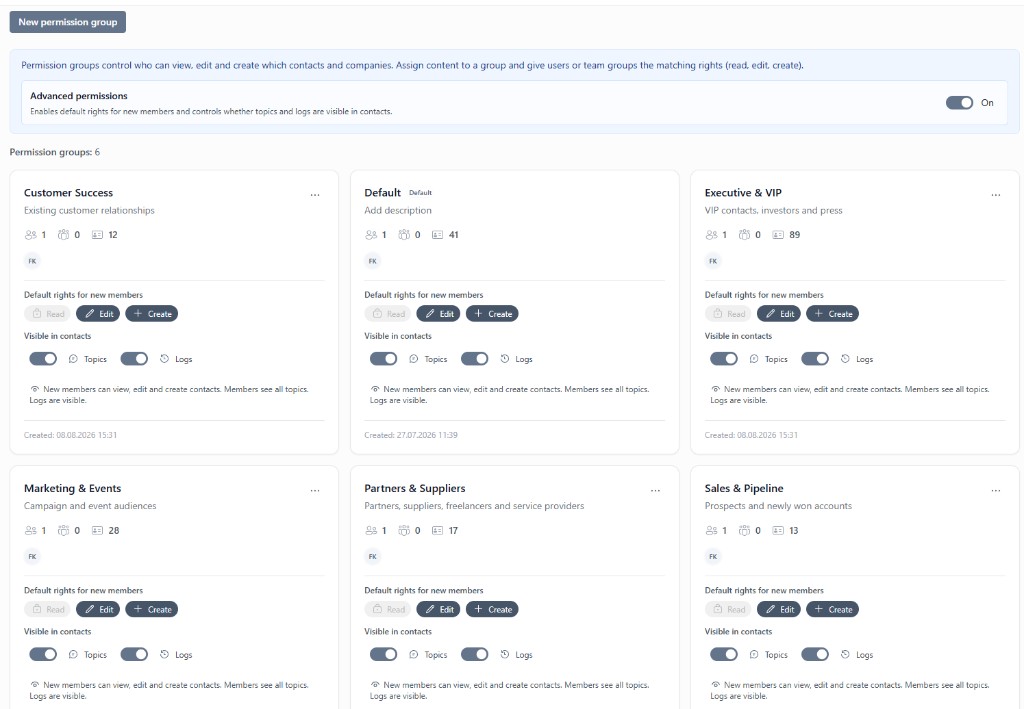
Task: Click the eye icon in Executive & VIP summary
Action: click(x=715, y=389)
